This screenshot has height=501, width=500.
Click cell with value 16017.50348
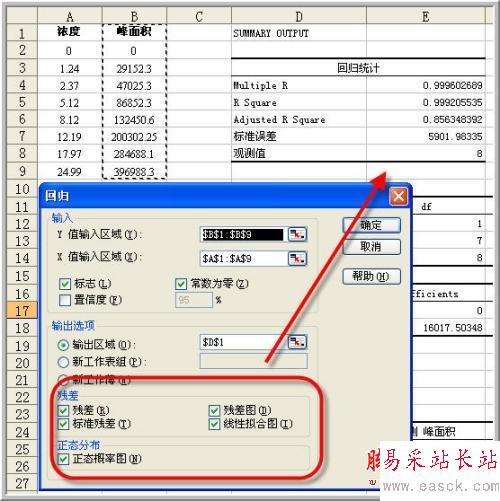coord(449,328)
